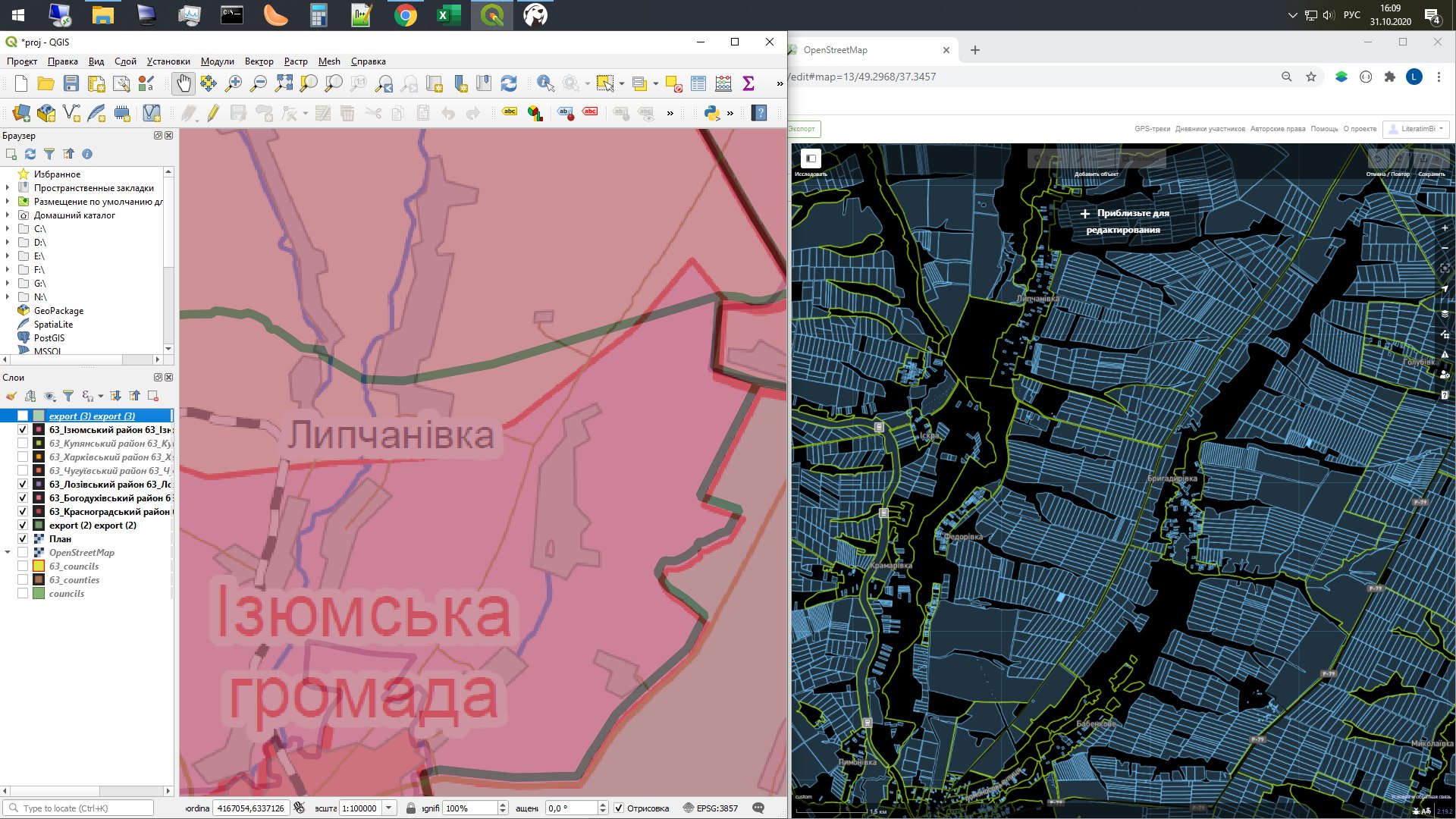The image size is (1456, 819).
Task: Toggle the Отрисовка render checkbox
Action: (x=619, y=808)
